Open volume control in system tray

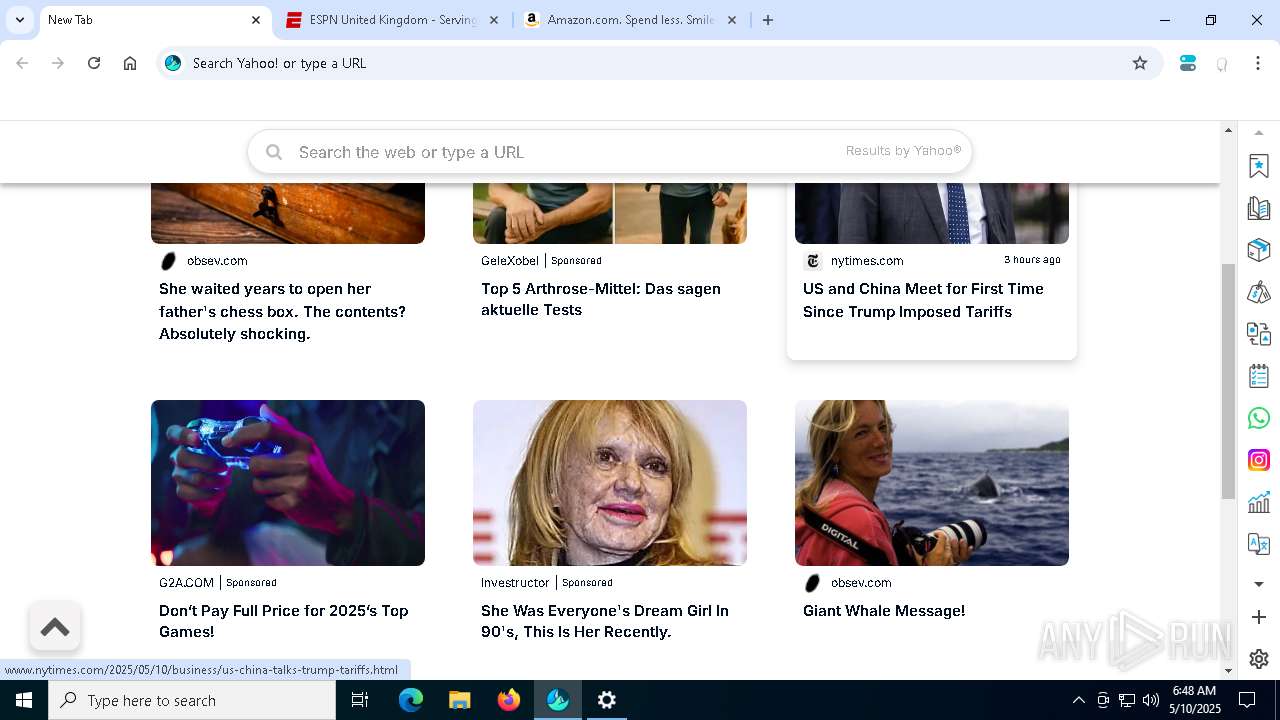(1151, 700)
